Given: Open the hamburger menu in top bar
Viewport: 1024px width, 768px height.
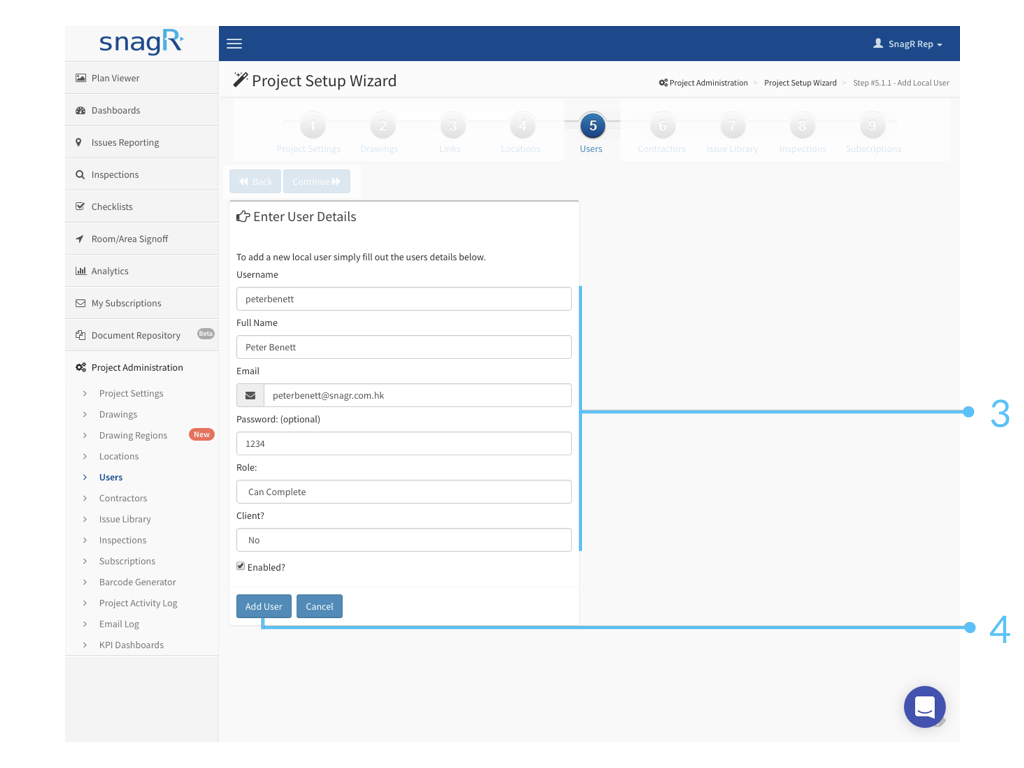Looking at the screenshot, I should tap(234, 44).
